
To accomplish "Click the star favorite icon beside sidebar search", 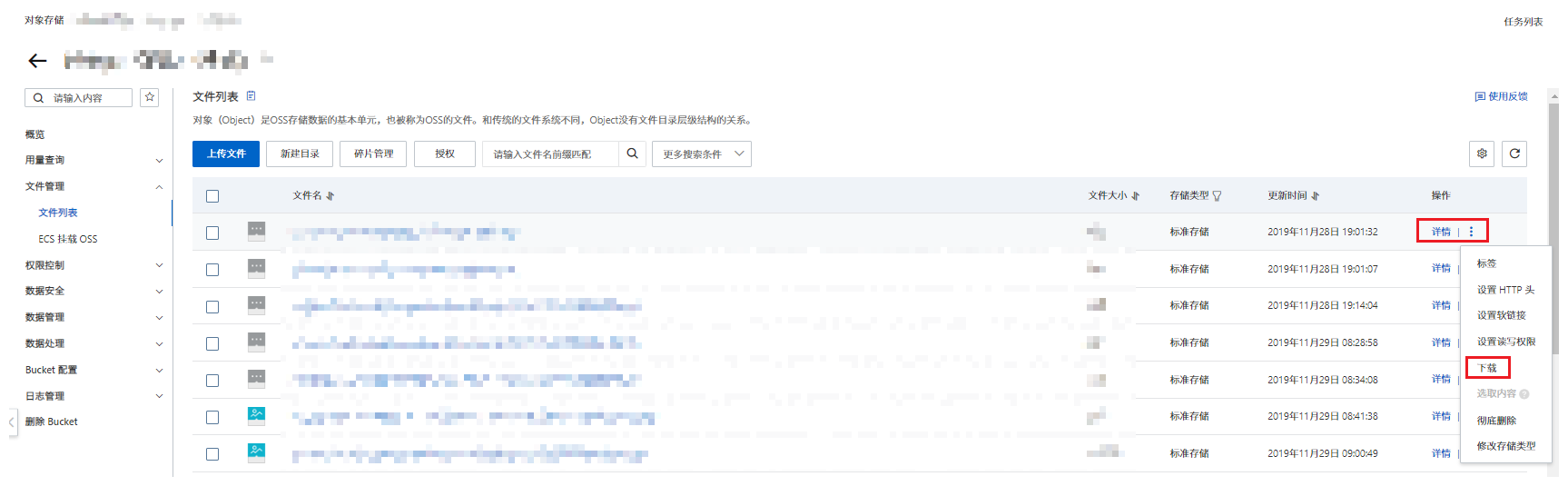I will [150, 97].
